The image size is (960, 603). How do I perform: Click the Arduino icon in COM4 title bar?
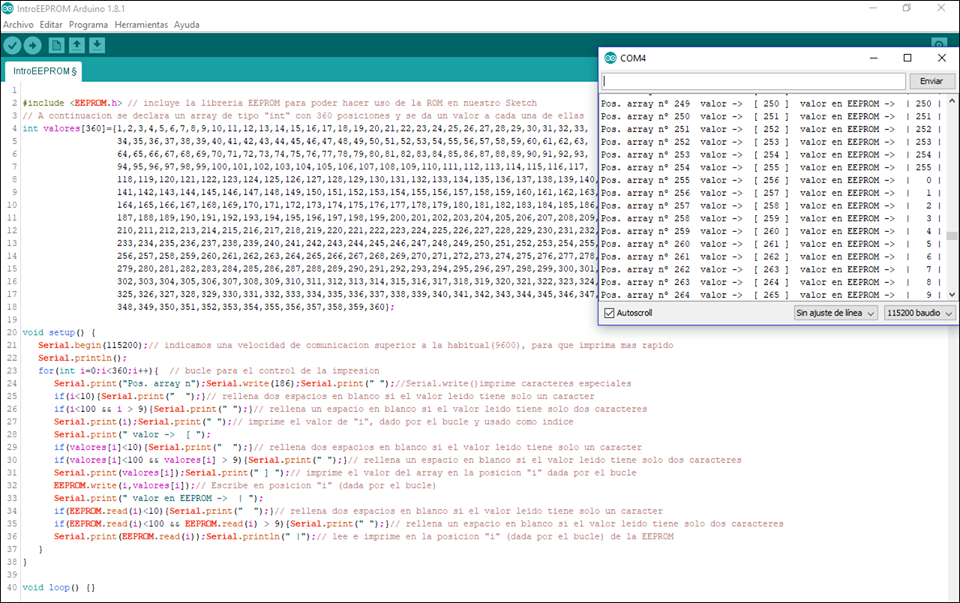point(608,57)
